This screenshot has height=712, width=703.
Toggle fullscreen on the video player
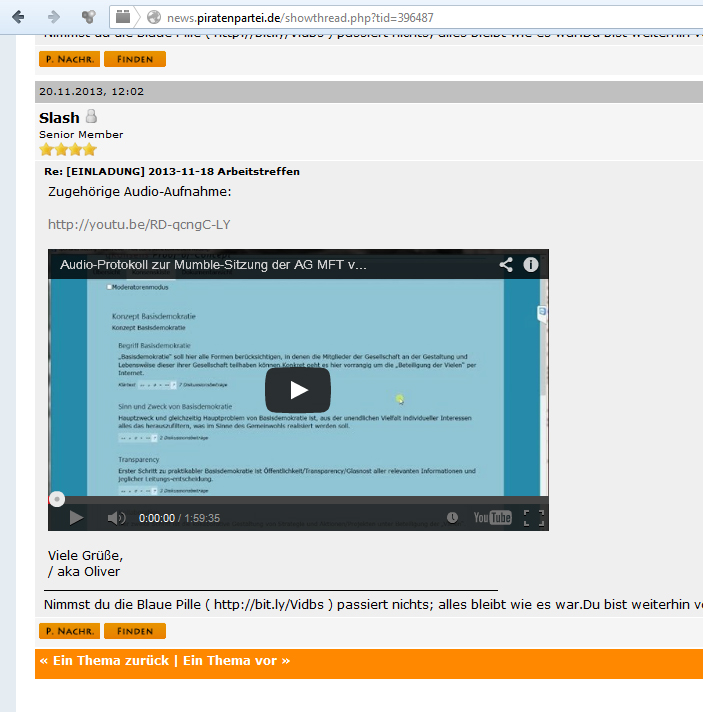(533, 518)
